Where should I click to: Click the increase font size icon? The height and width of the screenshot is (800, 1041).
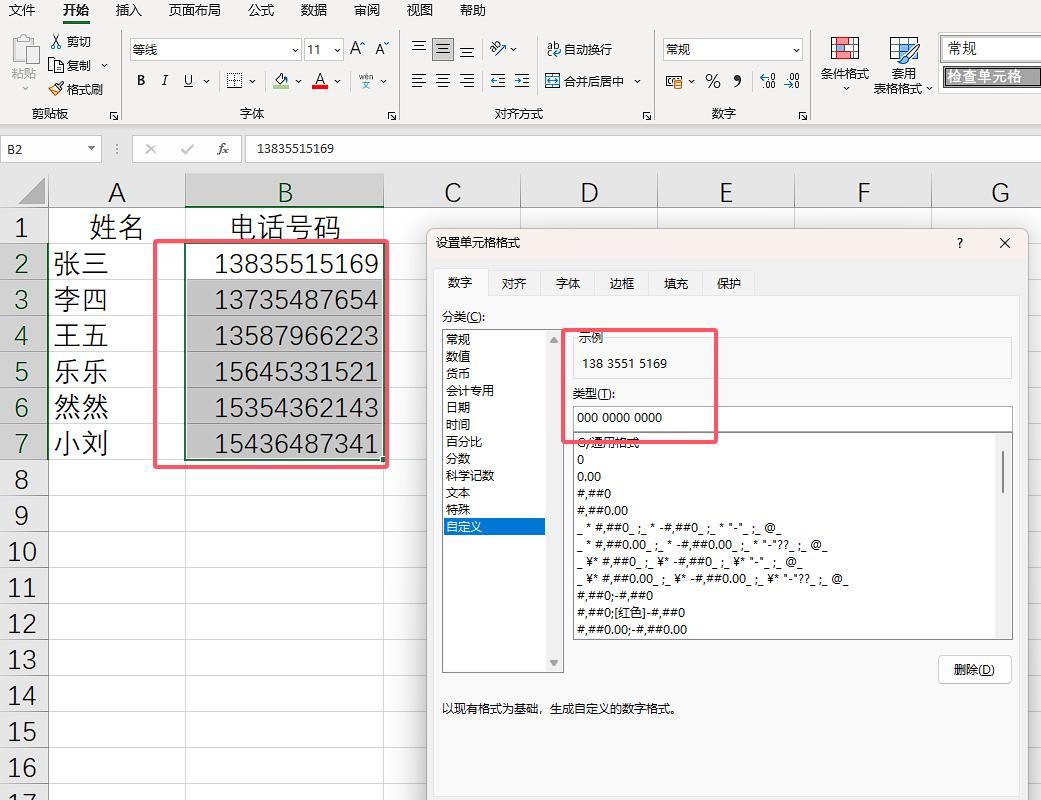(357, 48)
